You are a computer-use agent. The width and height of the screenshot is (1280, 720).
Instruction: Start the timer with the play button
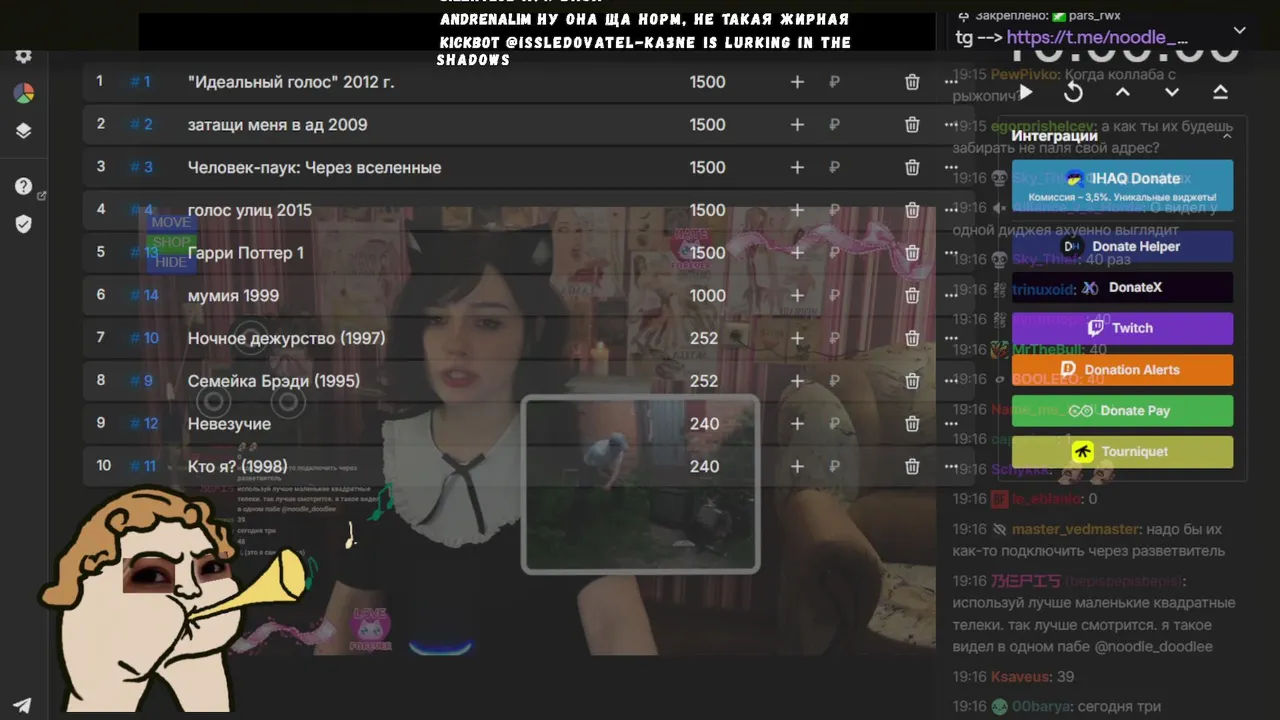[x=1026, y=92]
